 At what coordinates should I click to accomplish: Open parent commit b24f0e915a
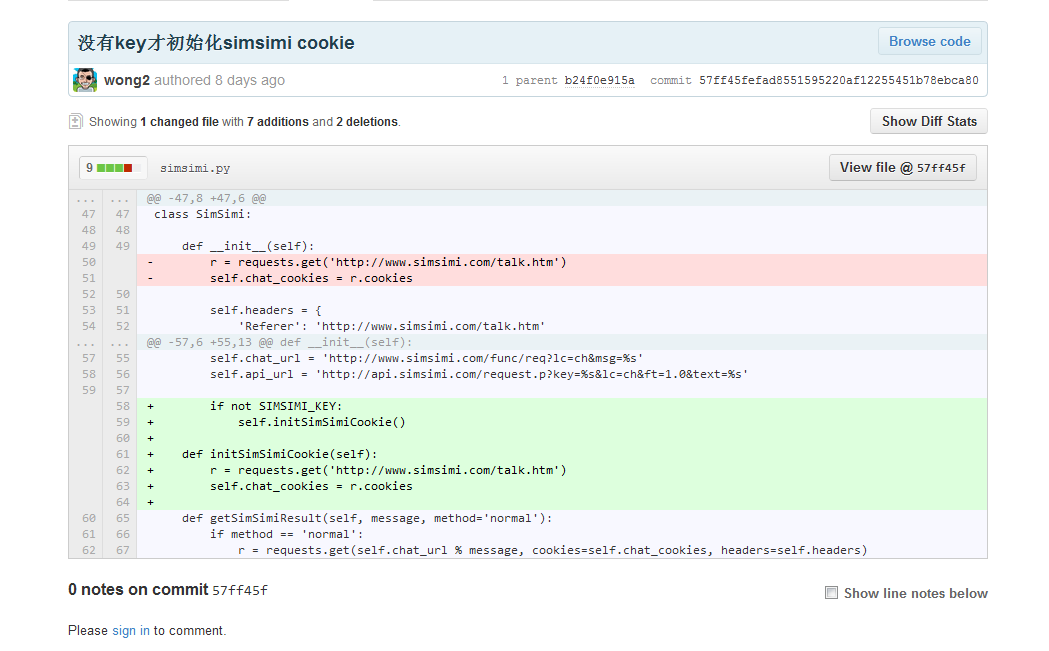click(x=599, y=81)
